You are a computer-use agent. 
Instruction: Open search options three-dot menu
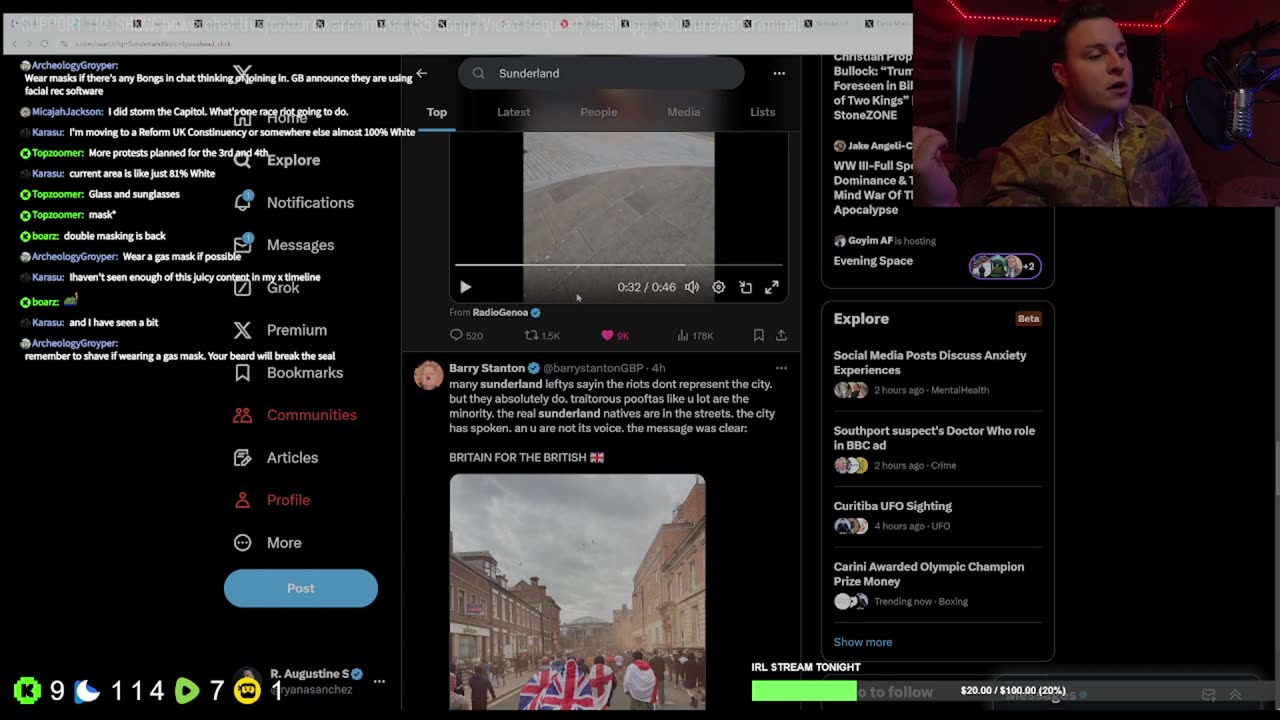779,73
